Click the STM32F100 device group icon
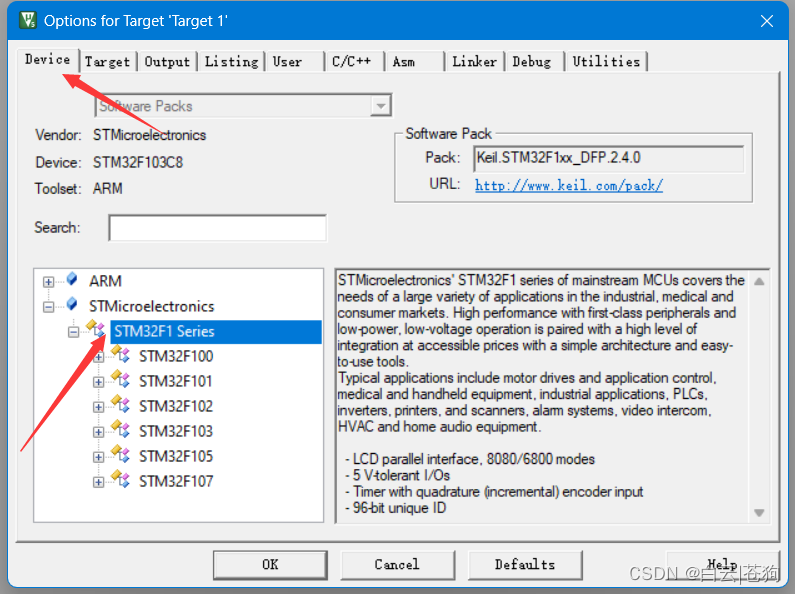Image resolution: width=795 pixels, height=594 pixels. coord(121,354)
